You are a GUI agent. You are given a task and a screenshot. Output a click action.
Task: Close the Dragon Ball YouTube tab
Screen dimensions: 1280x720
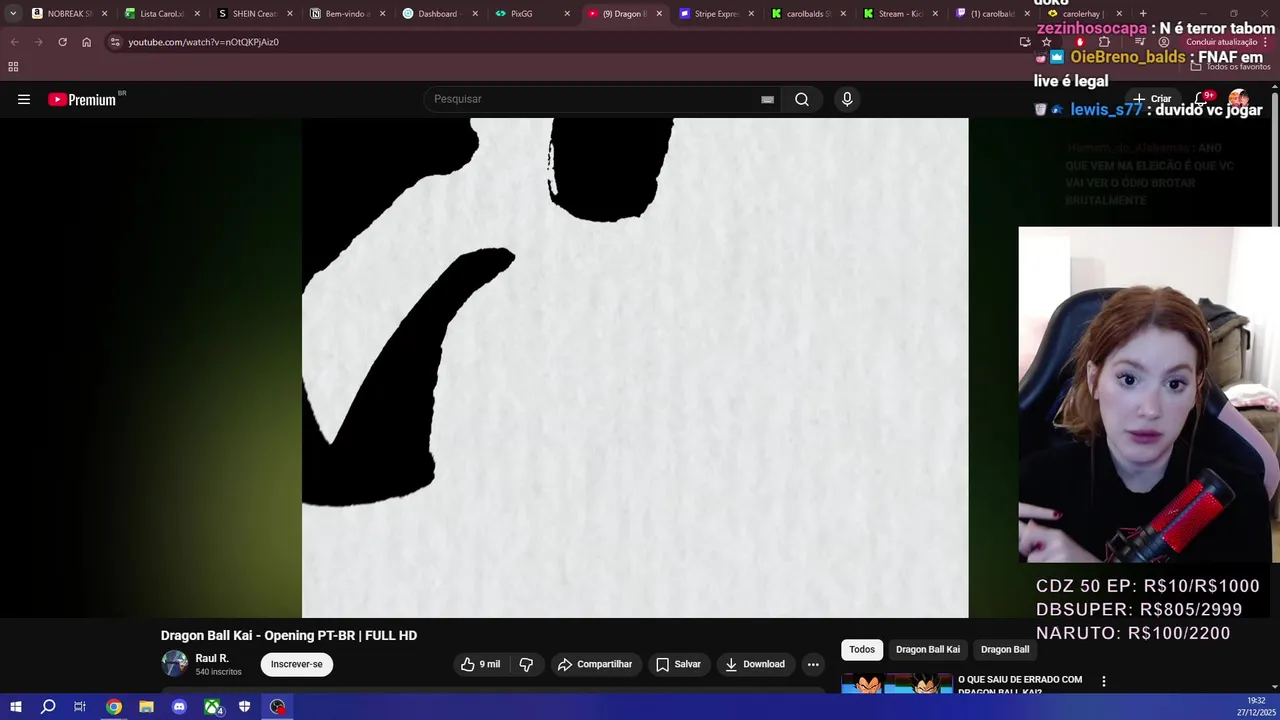(659, 14)
